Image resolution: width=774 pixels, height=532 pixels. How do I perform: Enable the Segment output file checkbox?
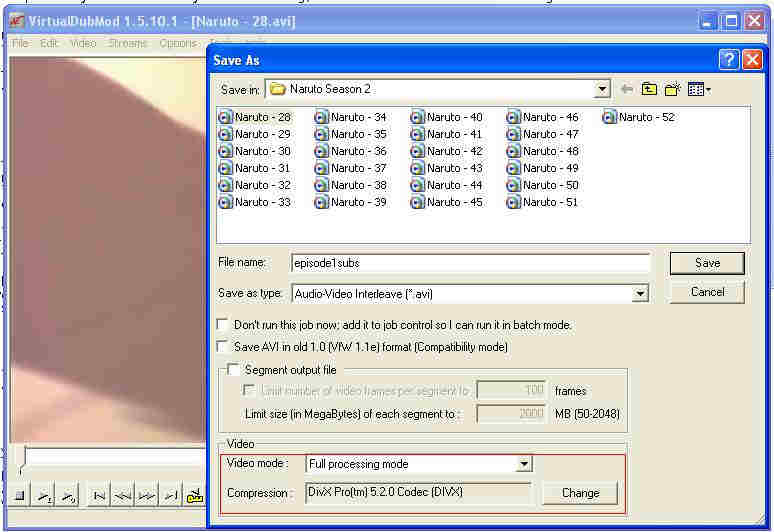point(233,370)
